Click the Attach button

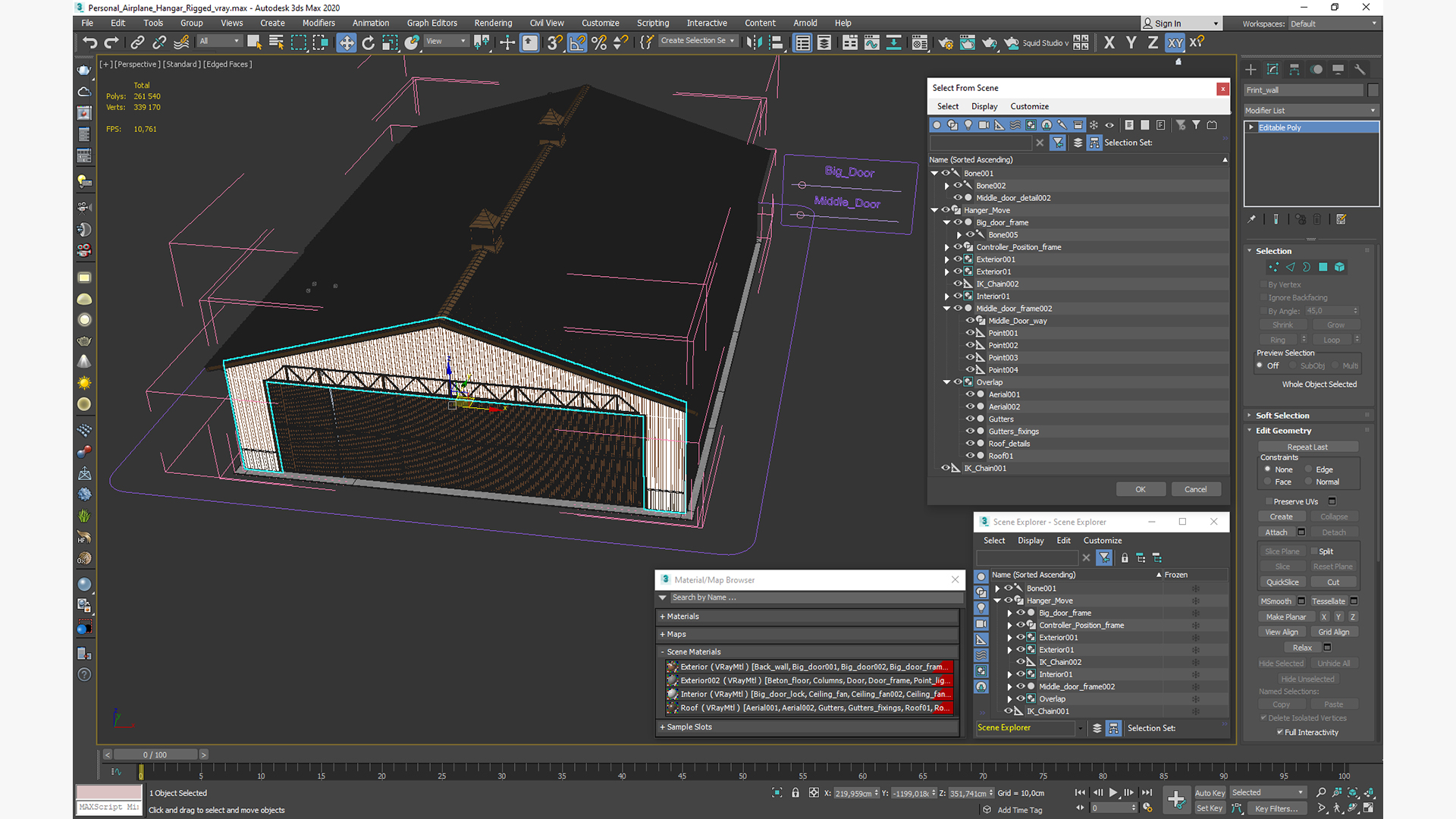click(1276, 532)
